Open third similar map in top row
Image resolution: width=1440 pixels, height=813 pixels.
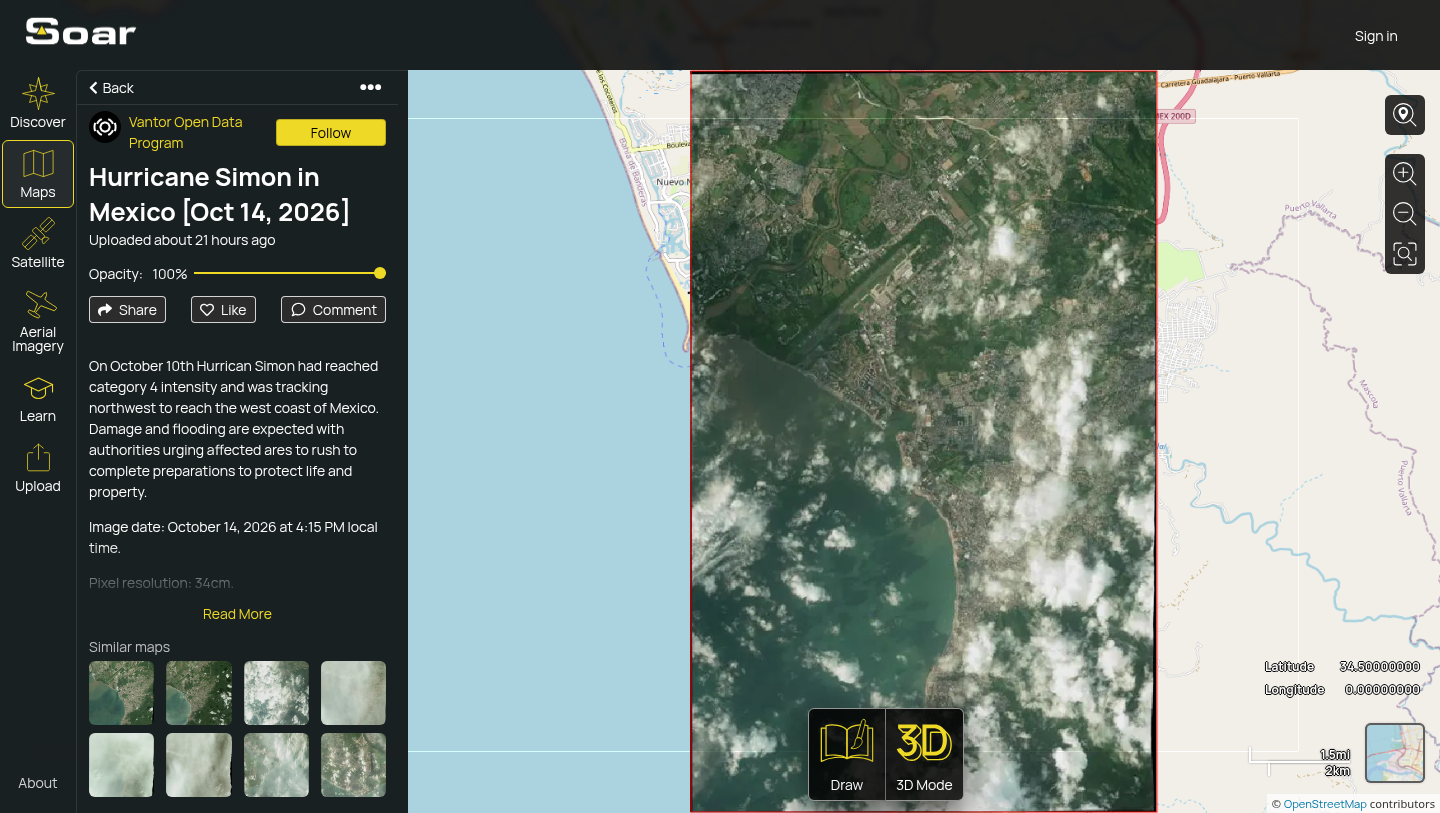pos(276,693)
